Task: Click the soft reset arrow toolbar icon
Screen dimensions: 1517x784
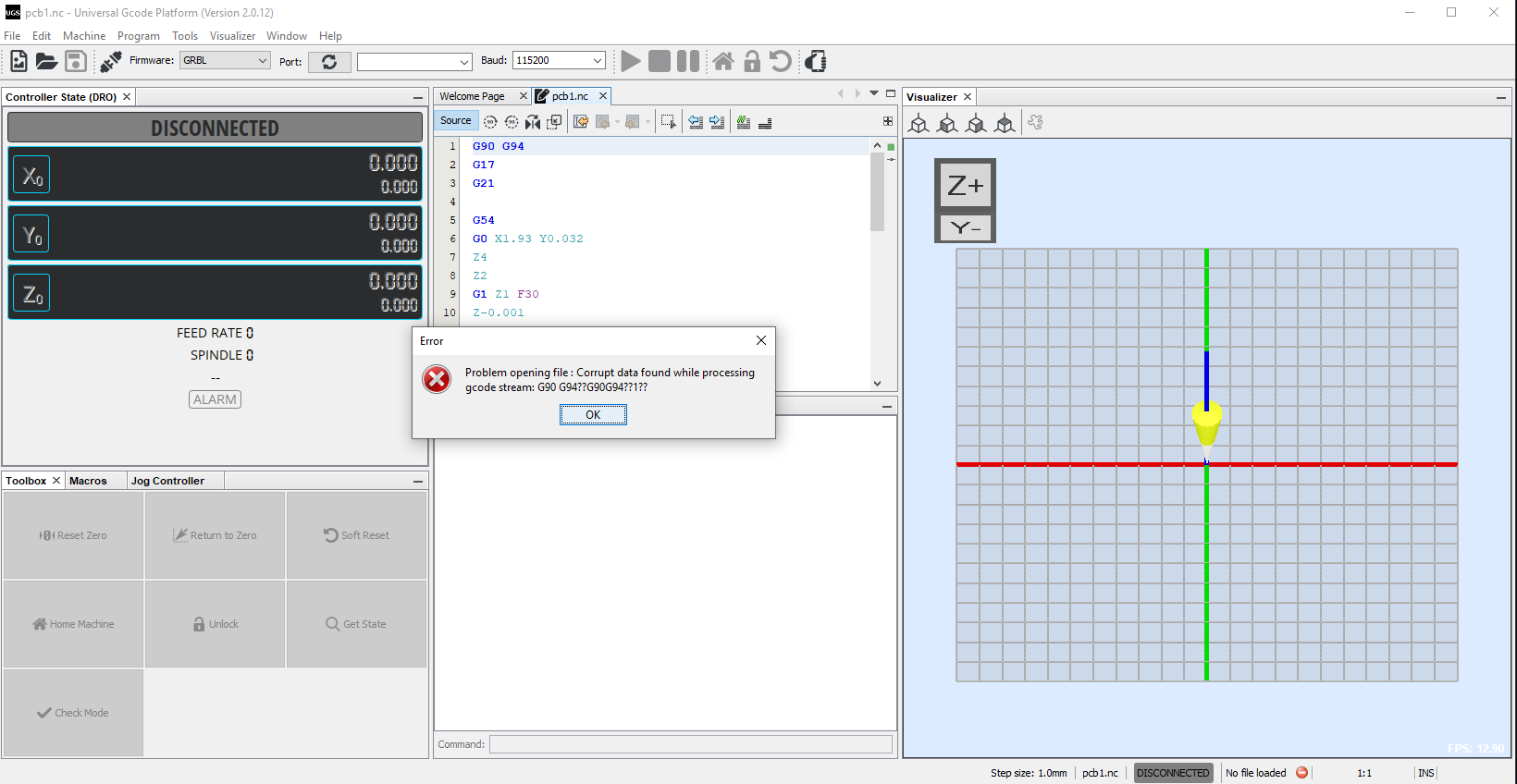Action: pos(781,62)
